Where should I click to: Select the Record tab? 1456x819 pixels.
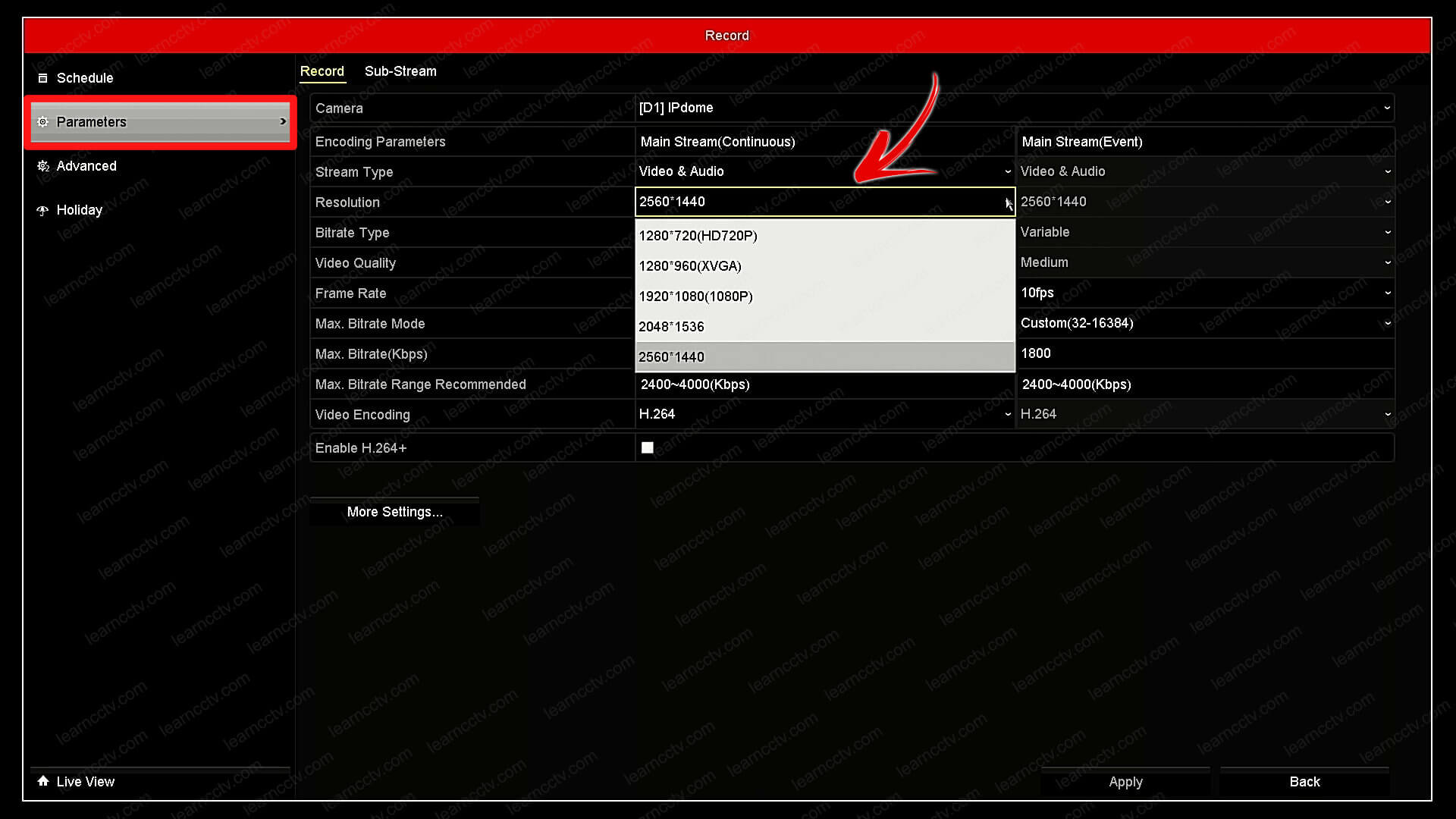pyautogui.click(x=322, y=71)
